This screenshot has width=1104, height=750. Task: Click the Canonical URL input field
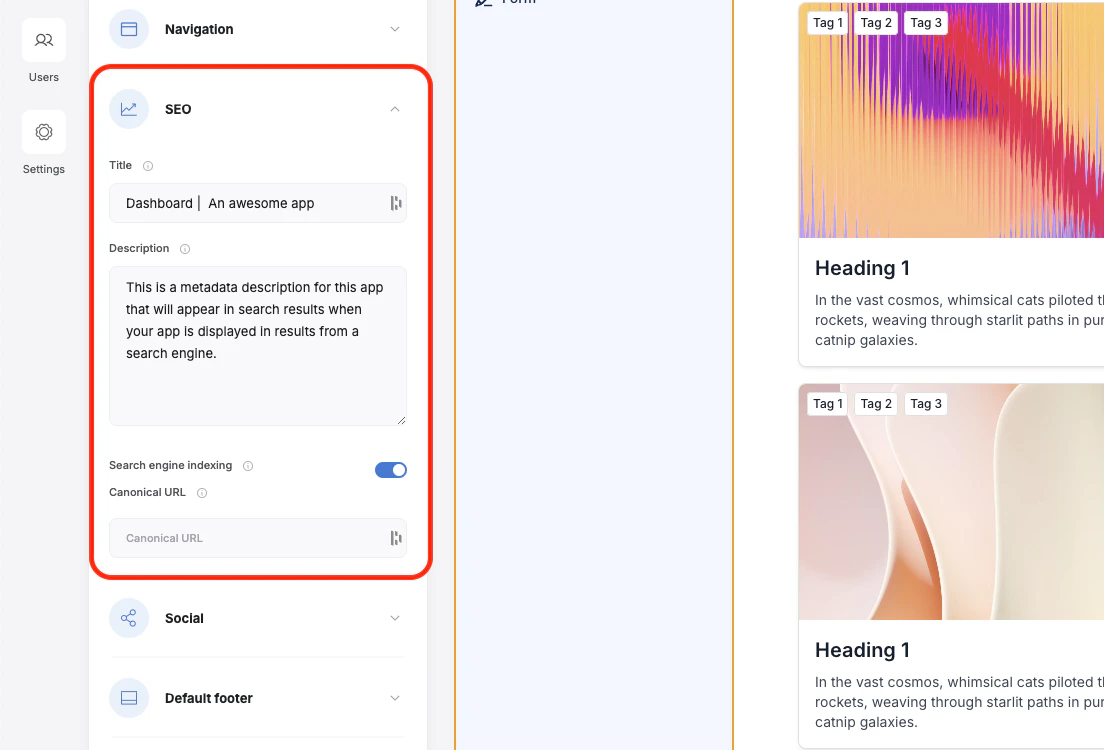[258, 538]
